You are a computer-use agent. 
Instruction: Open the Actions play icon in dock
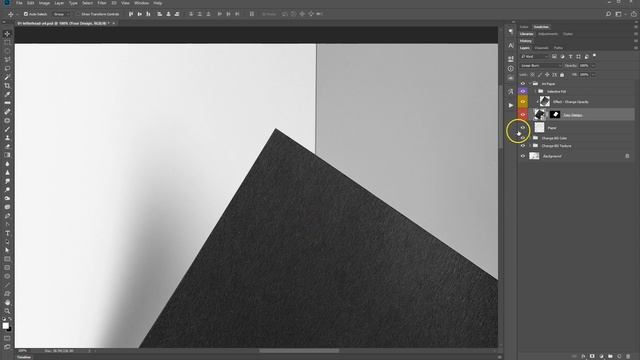(x=511, y=105)
